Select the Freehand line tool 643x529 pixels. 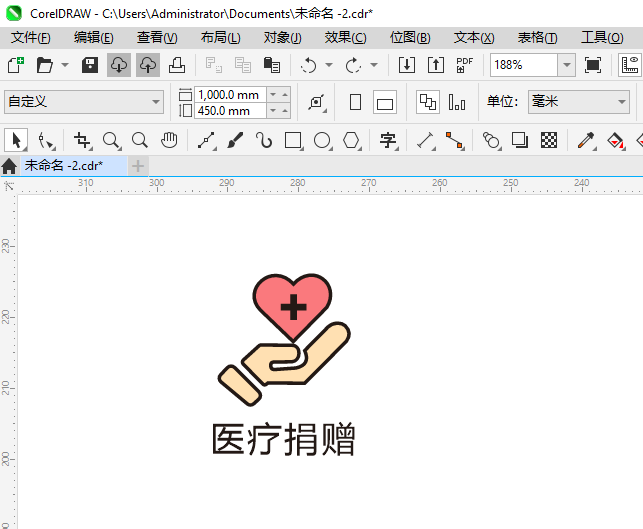point(207,141)
